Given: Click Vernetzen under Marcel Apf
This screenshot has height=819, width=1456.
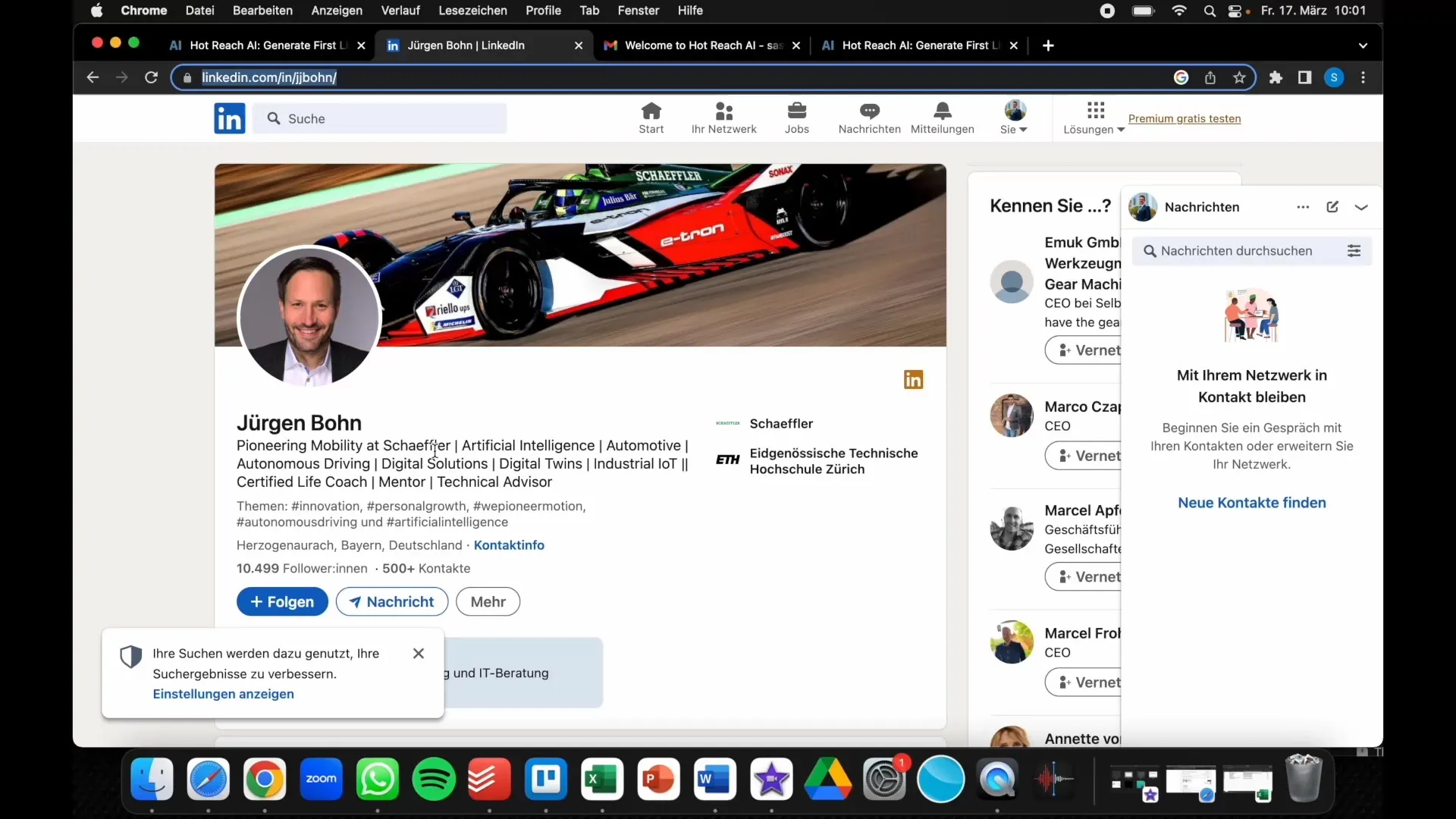Looking at the screenshot, I should pyautogui.click(x=1084, y=577).
